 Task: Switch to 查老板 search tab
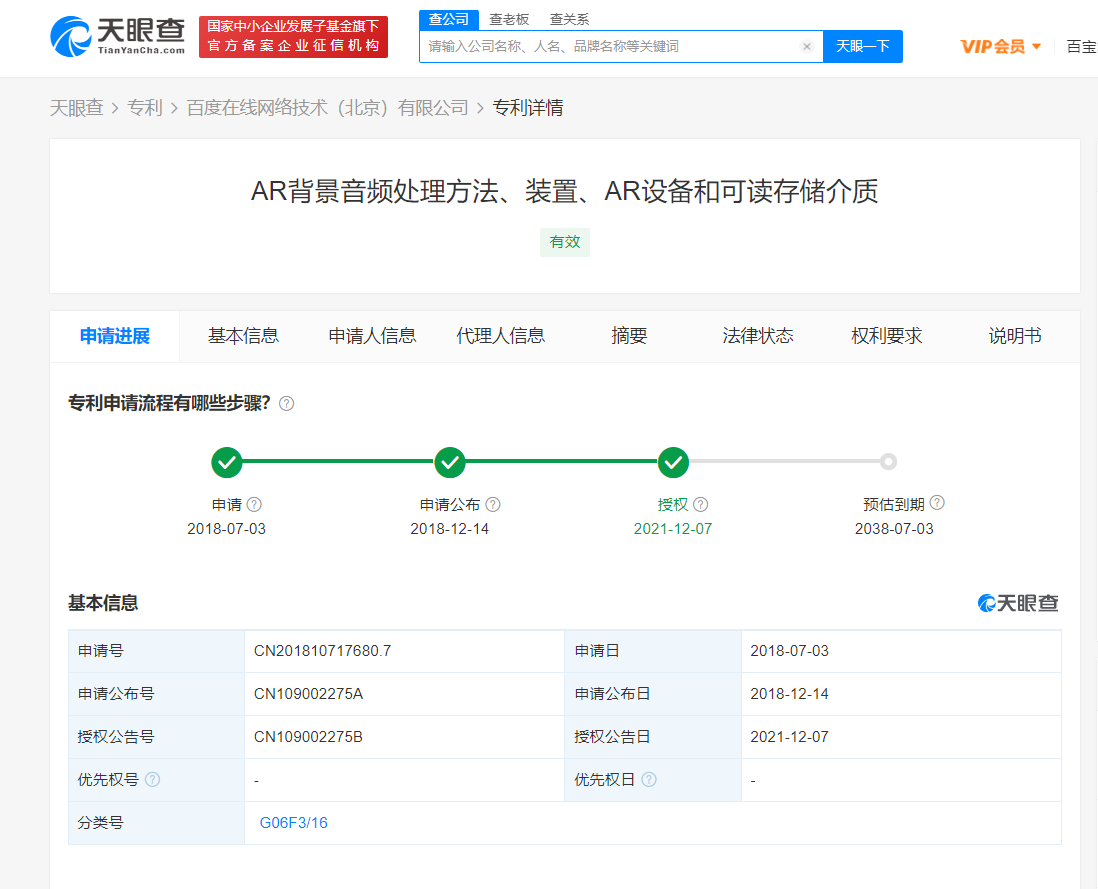509,20
